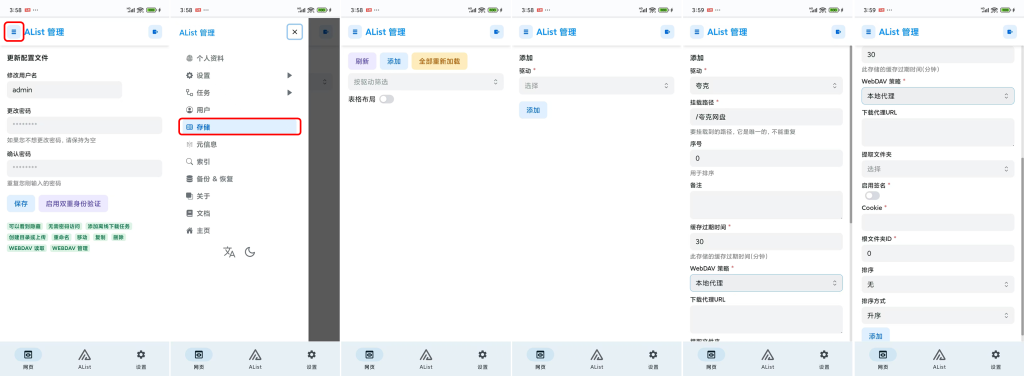Screen dimensions: 1024x376
Task: Tap logout icon on the 更新配置文件 screen
Action: (155, 31)
